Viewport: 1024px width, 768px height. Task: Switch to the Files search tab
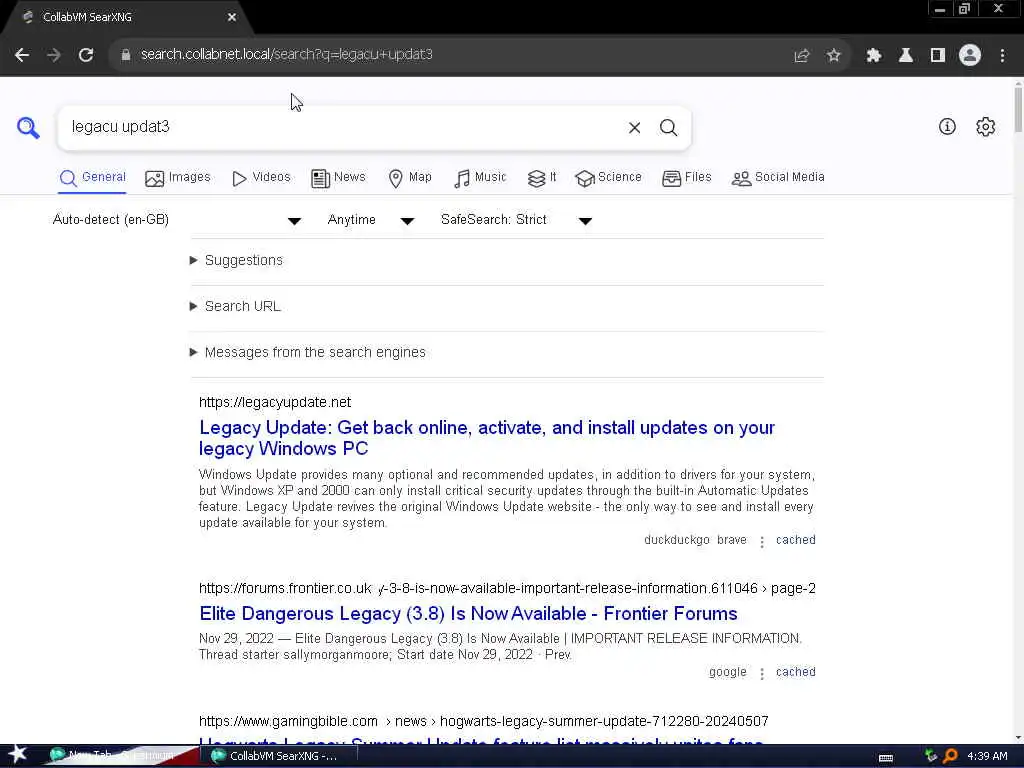(686, 178)
